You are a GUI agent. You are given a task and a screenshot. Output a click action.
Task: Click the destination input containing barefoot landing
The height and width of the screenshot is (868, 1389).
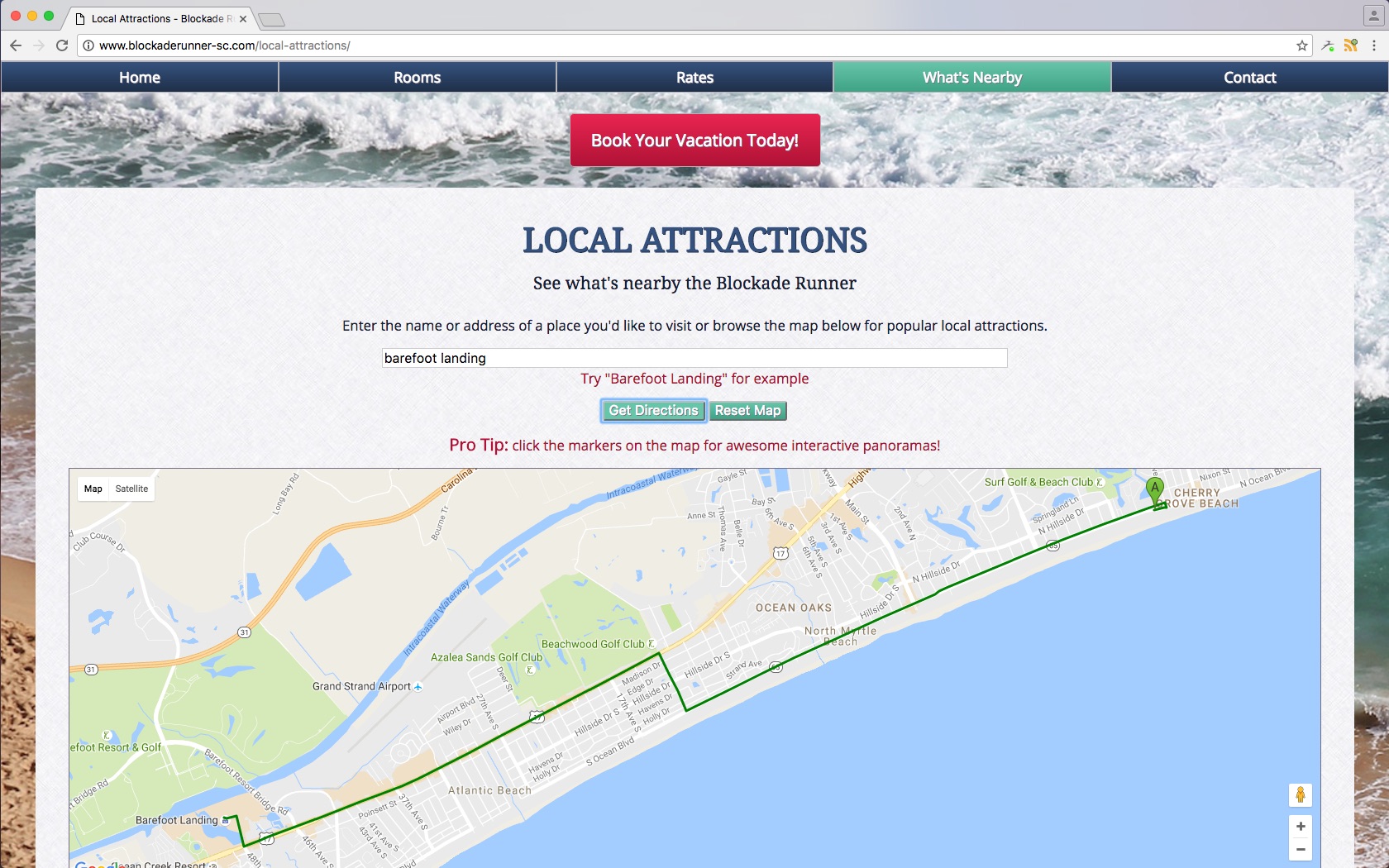click(x=694, y=358)
